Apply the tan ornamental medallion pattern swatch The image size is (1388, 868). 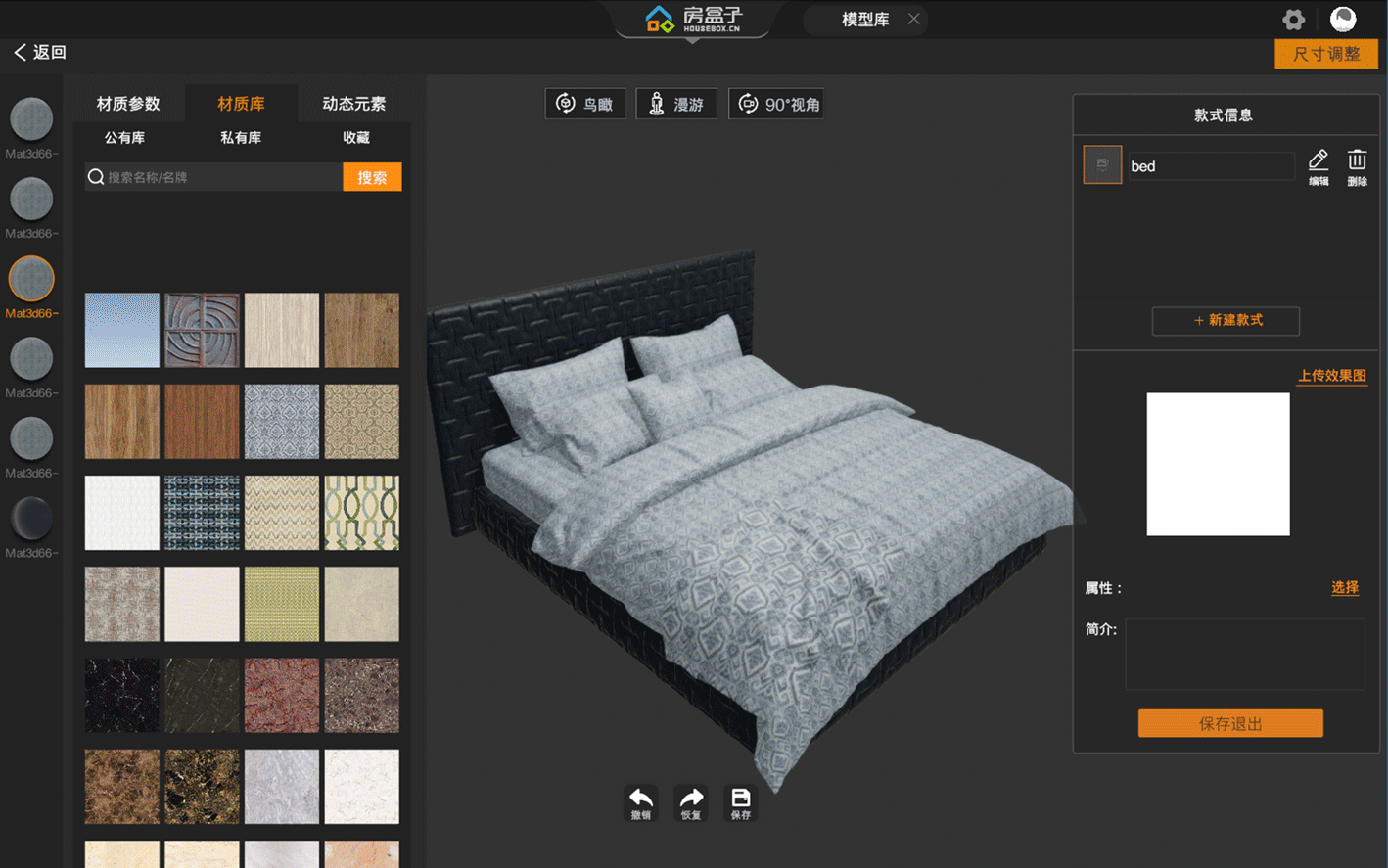(362, 422)
